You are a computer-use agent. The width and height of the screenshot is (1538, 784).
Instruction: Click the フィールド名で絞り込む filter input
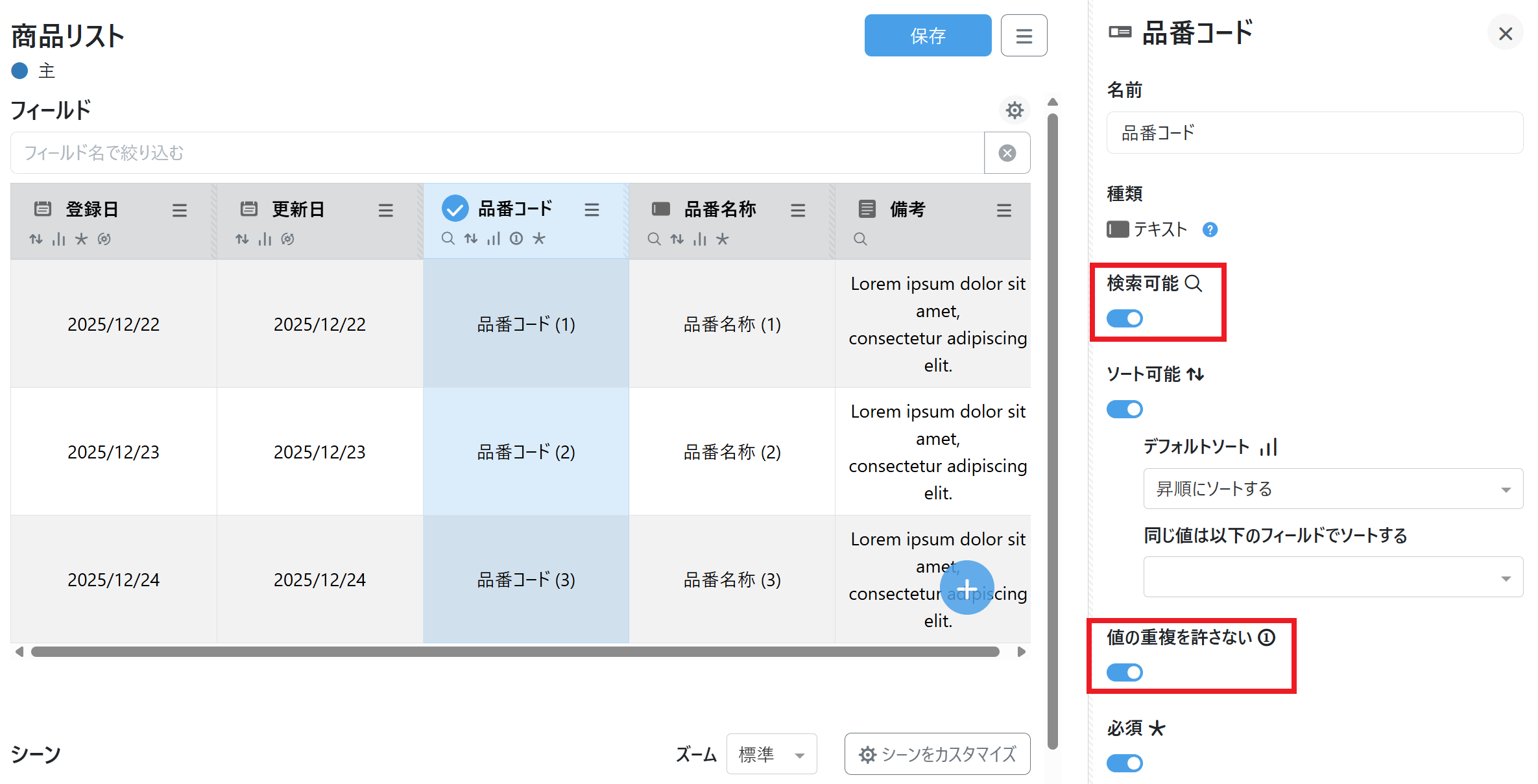pos(496,153)
